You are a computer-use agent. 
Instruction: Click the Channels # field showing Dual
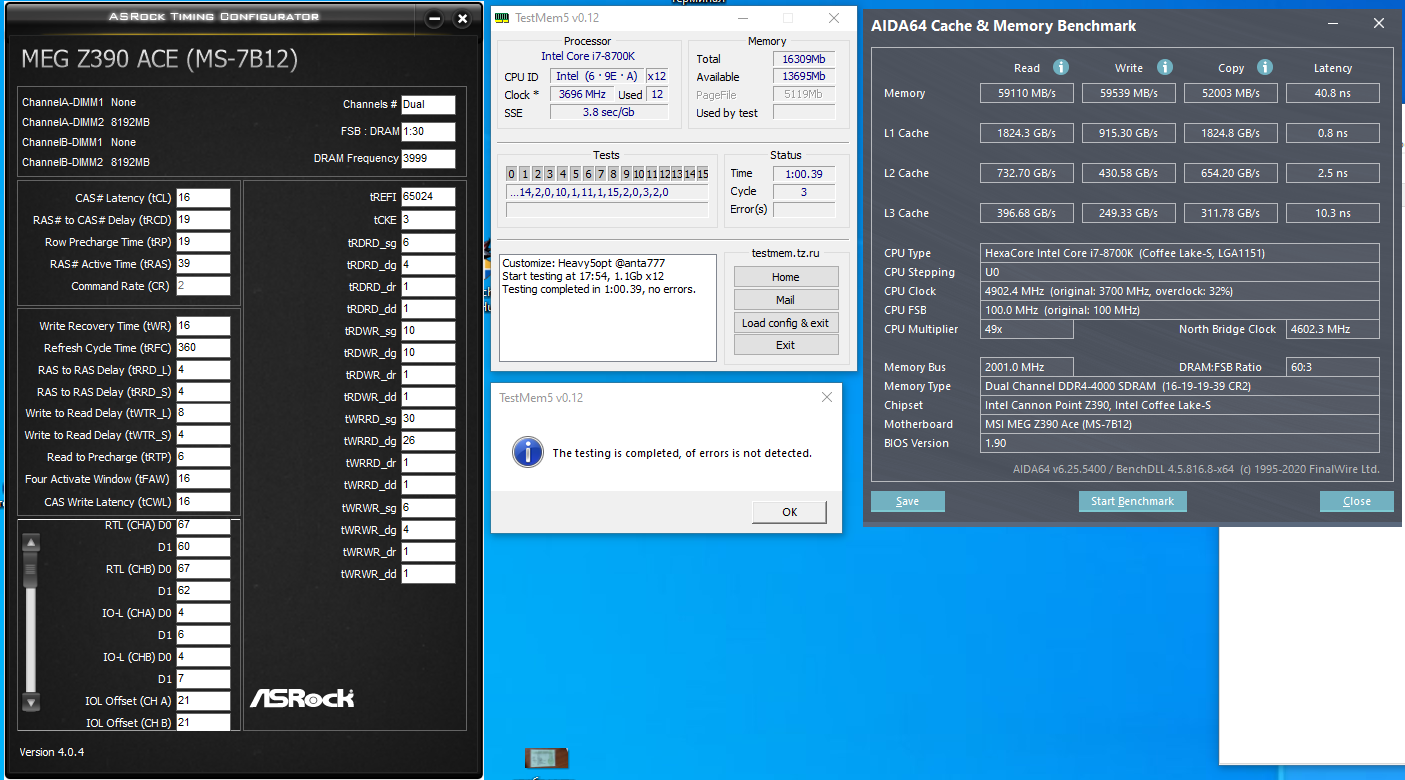pos(428,105)
